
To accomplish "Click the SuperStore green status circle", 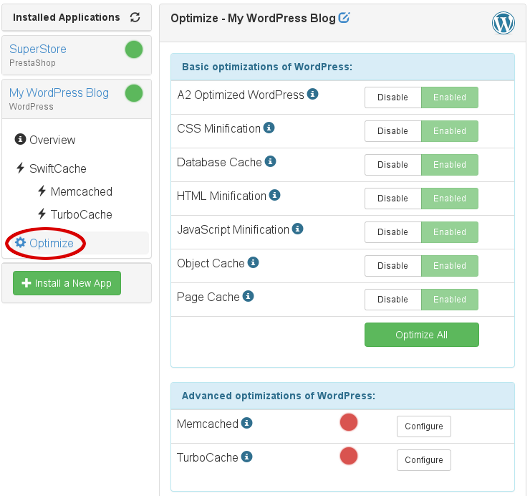I will [134, 49].
